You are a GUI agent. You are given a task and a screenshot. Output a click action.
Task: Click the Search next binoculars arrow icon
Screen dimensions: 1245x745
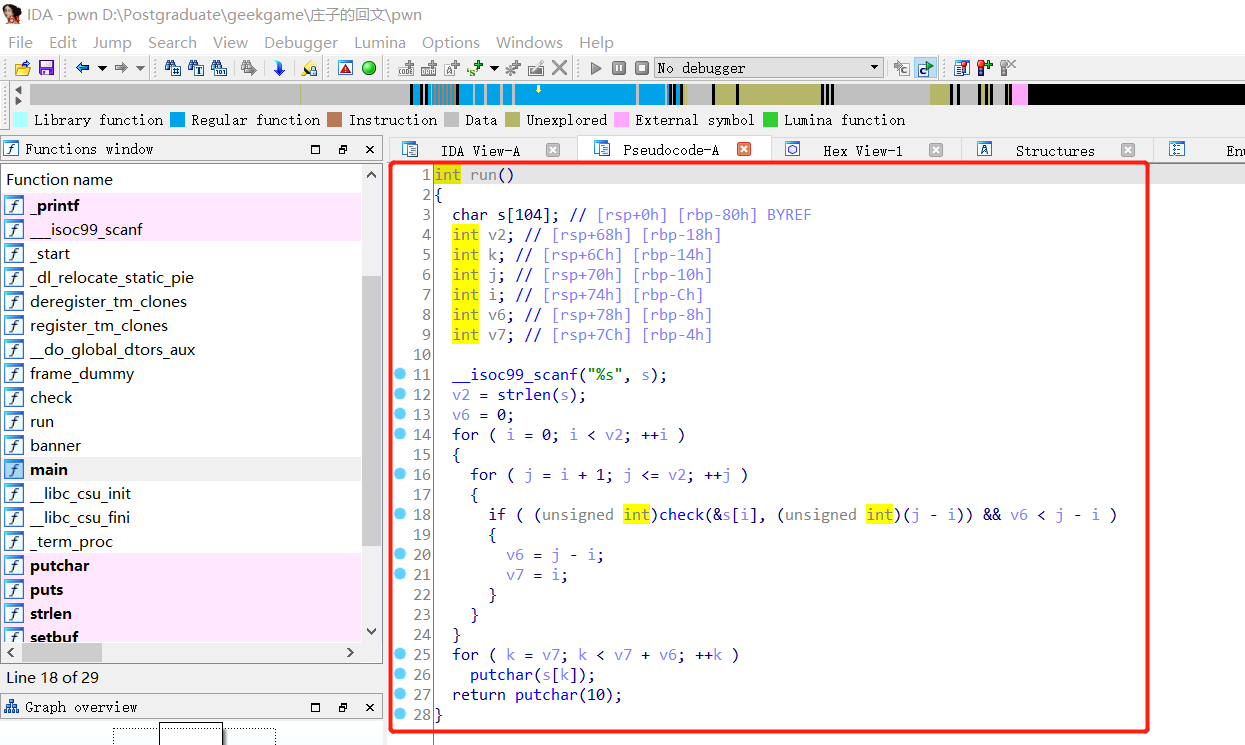pos(248,68)
